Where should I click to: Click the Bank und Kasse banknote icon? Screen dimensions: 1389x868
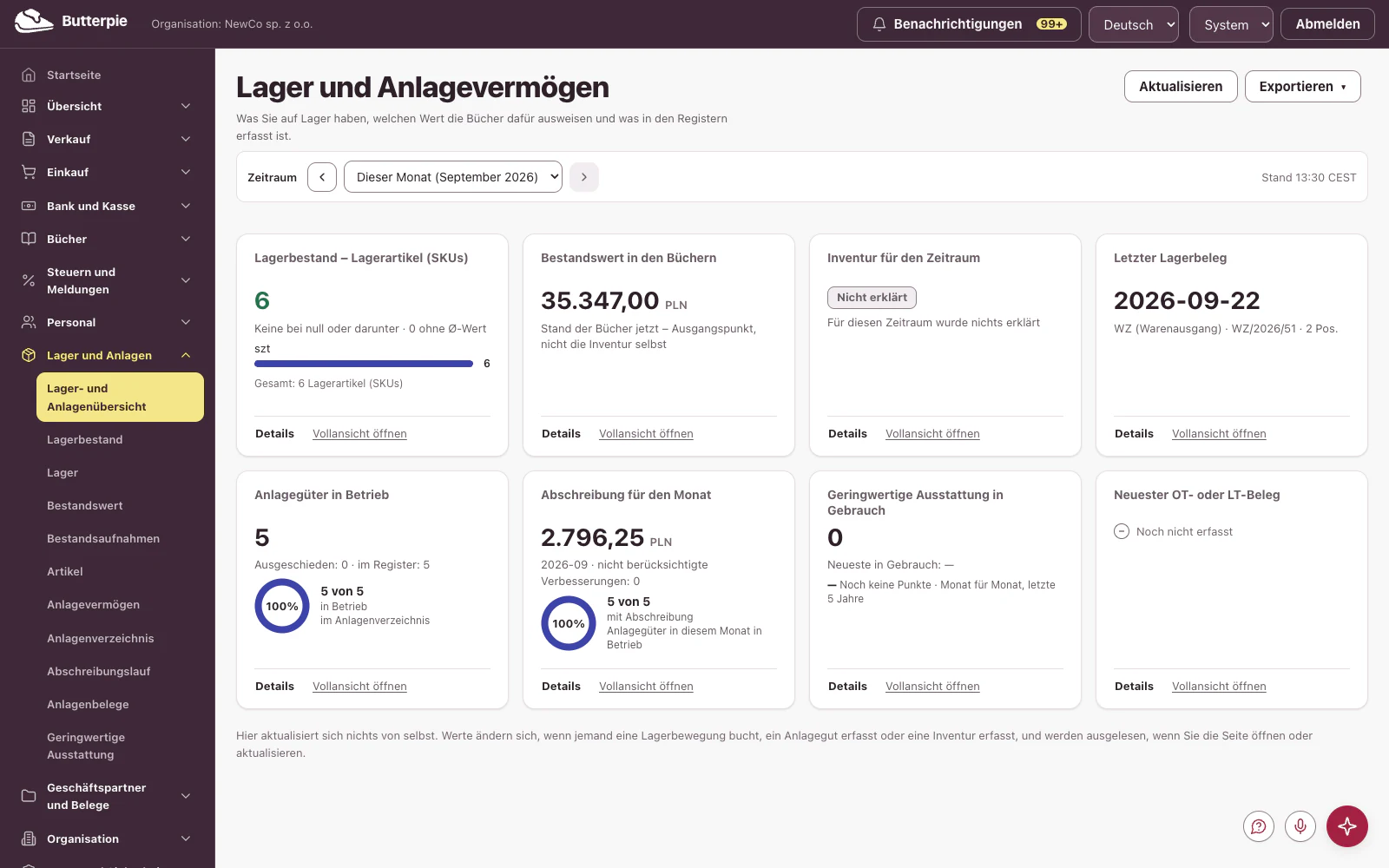click(29, 206)
